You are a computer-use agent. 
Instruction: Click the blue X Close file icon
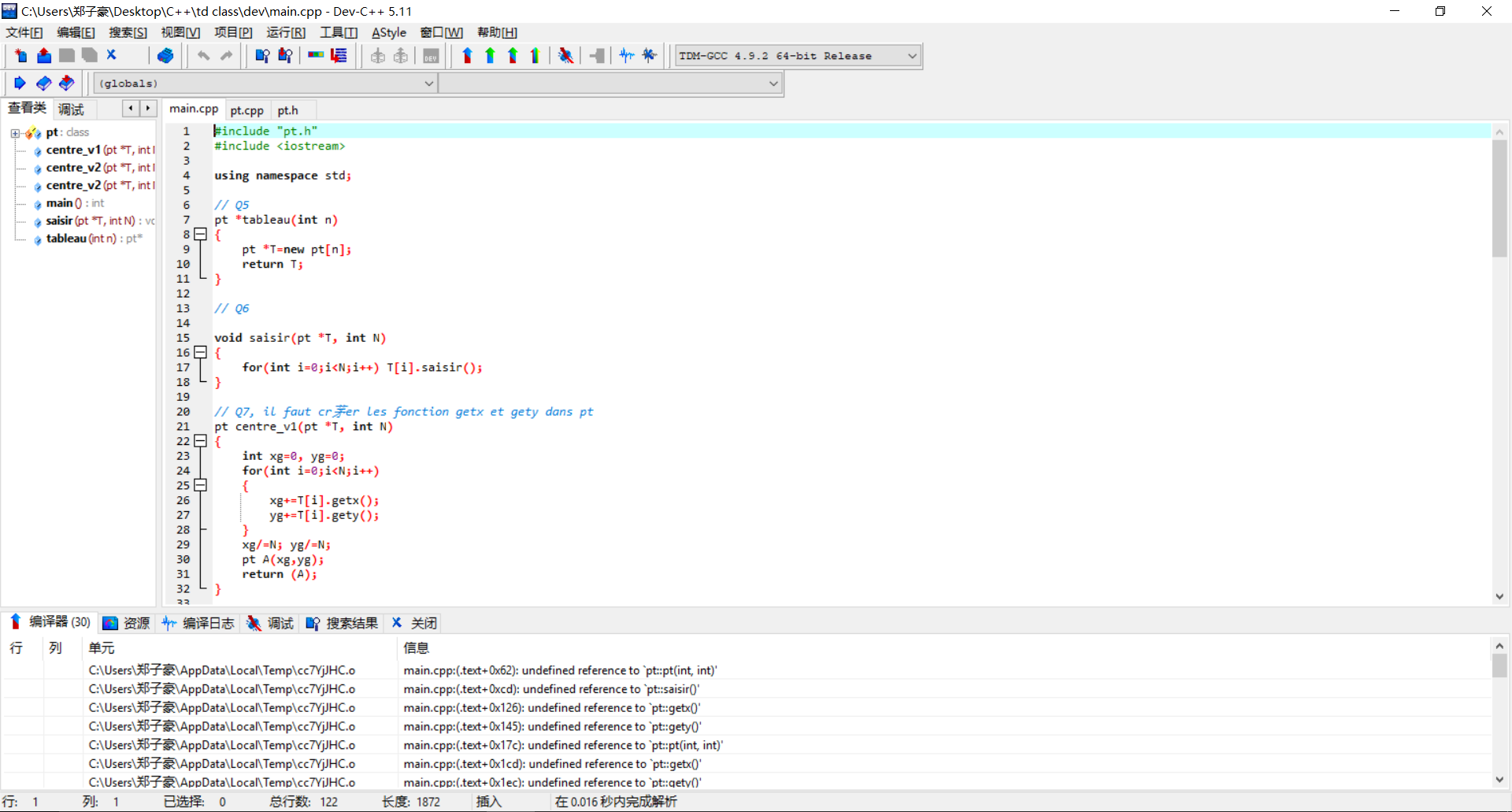pyautogui.click(x=112, y=55)
